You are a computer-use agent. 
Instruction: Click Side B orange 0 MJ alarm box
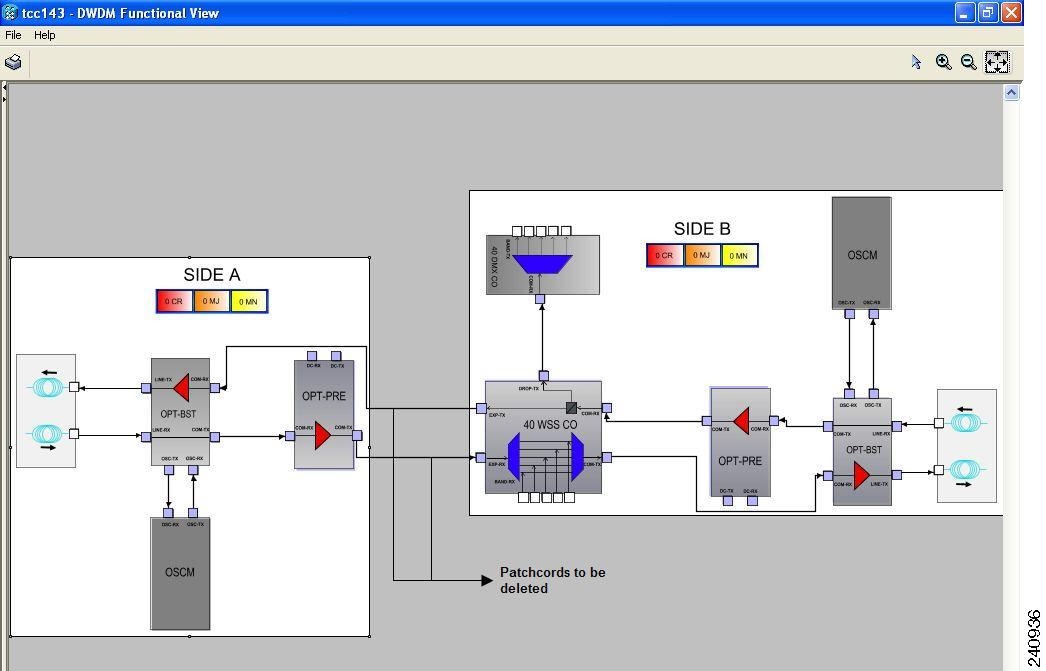(702, 255)
